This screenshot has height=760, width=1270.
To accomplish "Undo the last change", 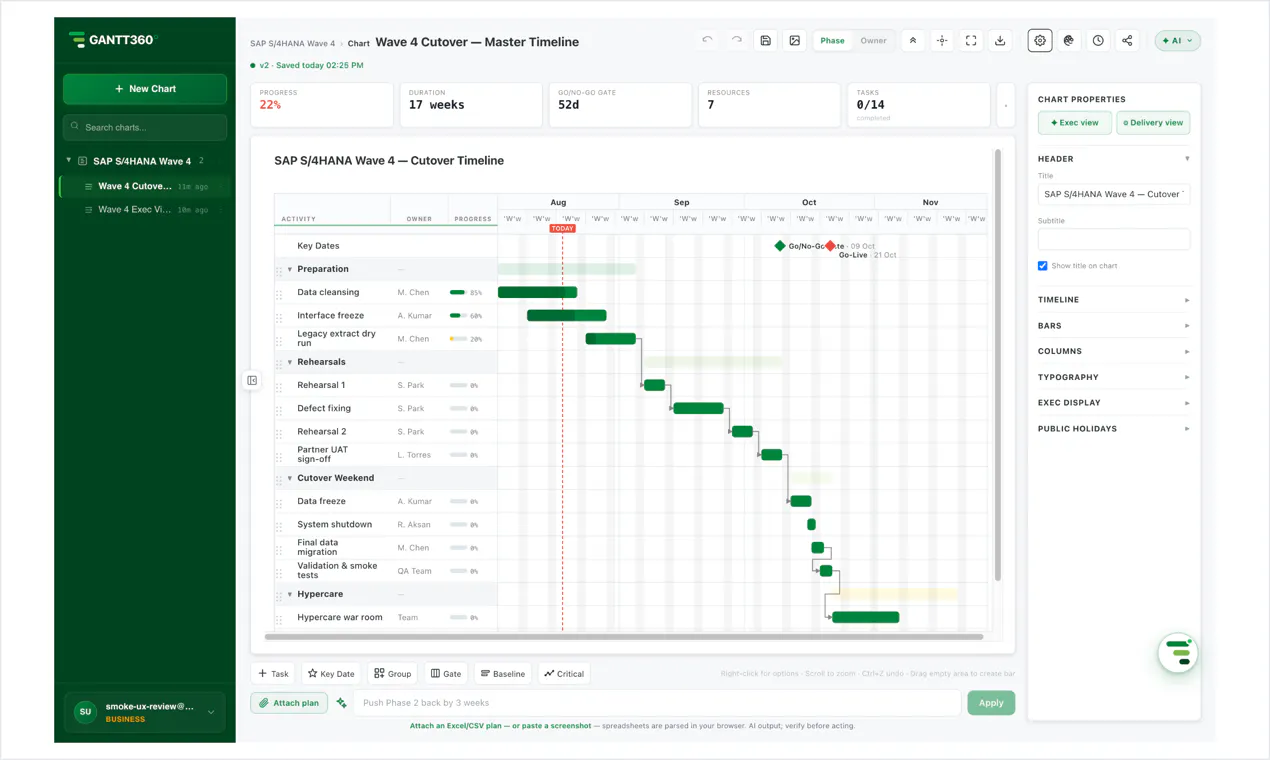I will tap(707, 41).
